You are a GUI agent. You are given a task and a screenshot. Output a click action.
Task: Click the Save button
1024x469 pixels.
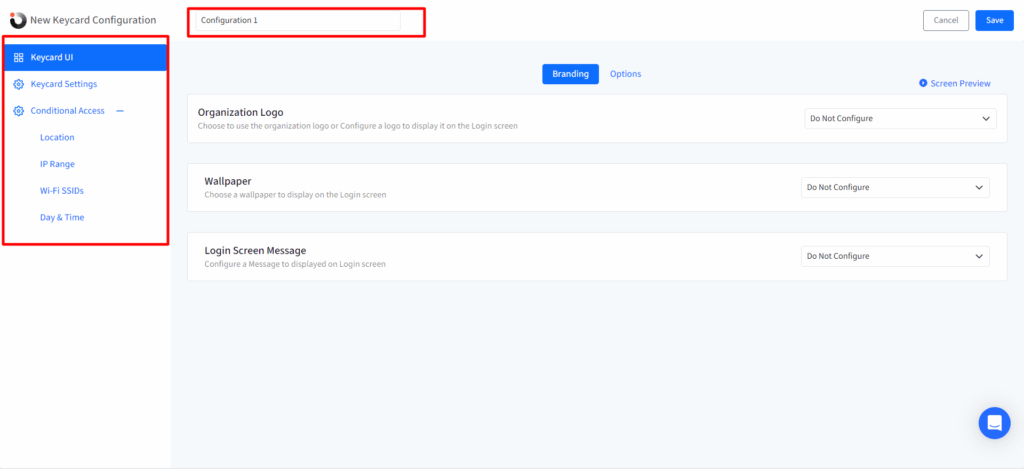995,20
